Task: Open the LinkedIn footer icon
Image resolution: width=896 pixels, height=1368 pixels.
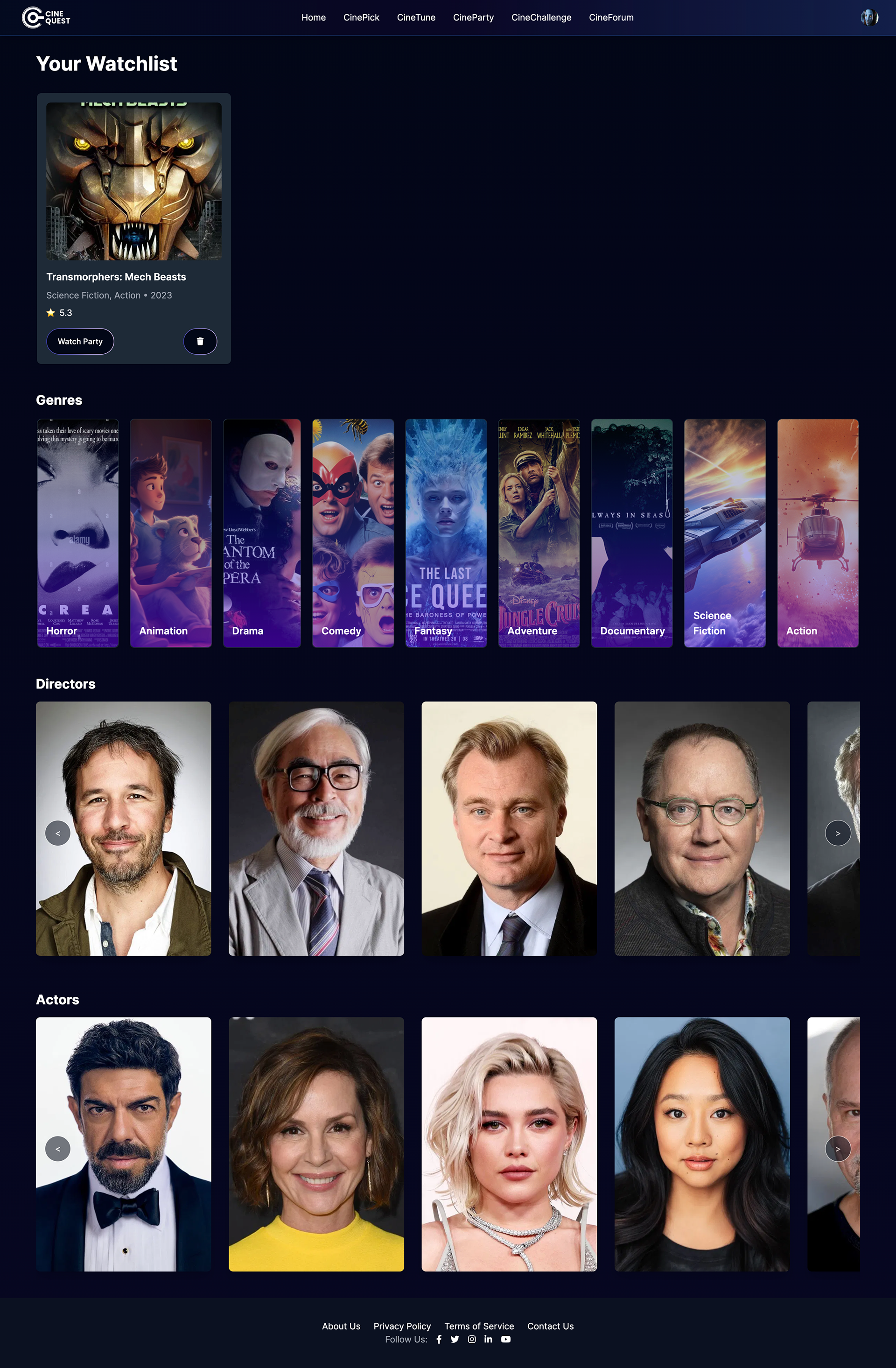Action: click(488, 1339)
